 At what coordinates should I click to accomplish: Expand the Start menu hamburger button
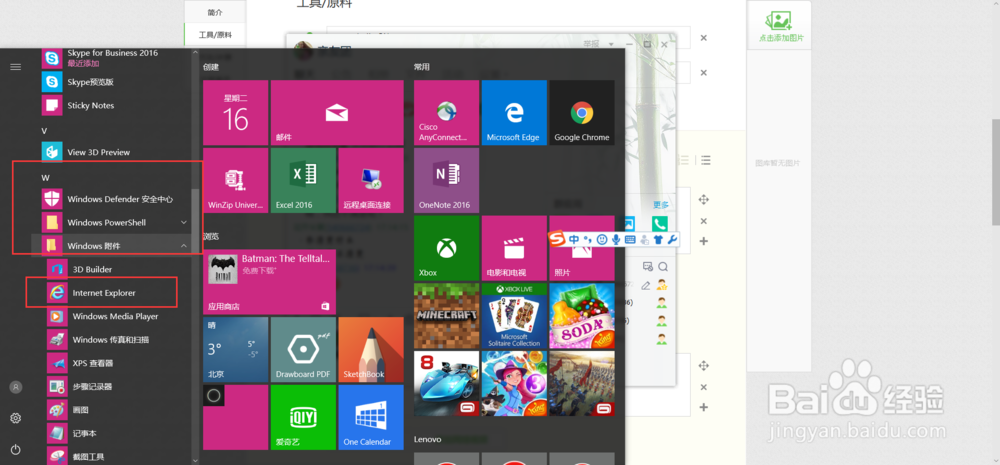point(15,66)
